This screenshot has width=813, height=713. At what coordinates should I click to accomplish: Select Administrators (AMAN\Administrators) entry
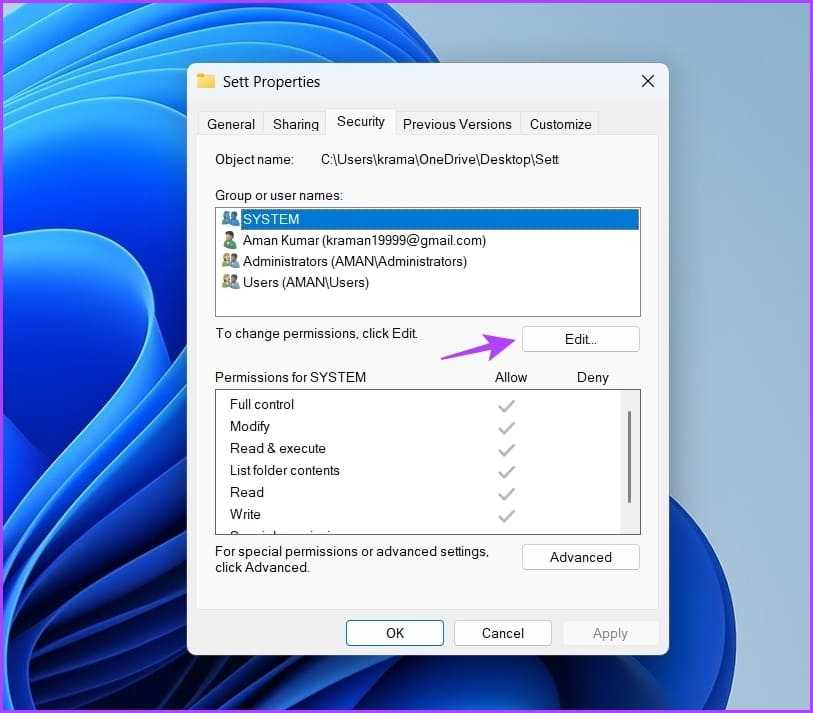pyautogui.click(x=354, y=261)
